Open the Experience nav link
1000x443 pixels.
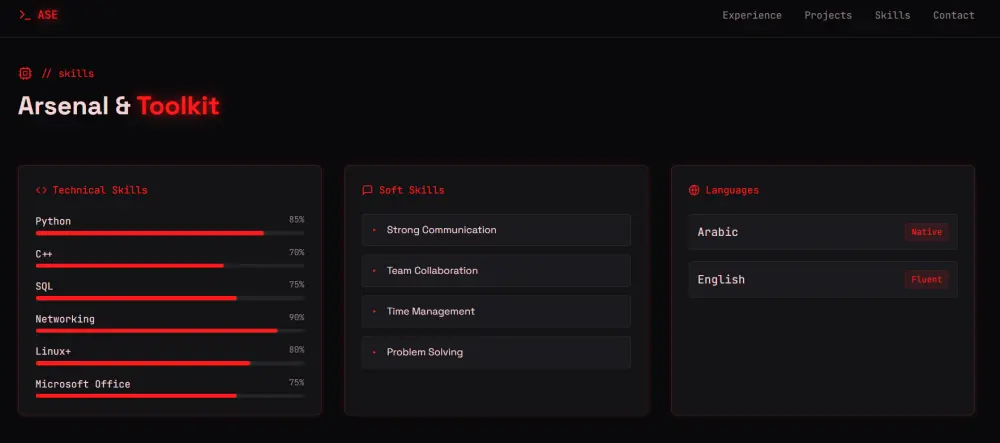(x=752, y=15)
